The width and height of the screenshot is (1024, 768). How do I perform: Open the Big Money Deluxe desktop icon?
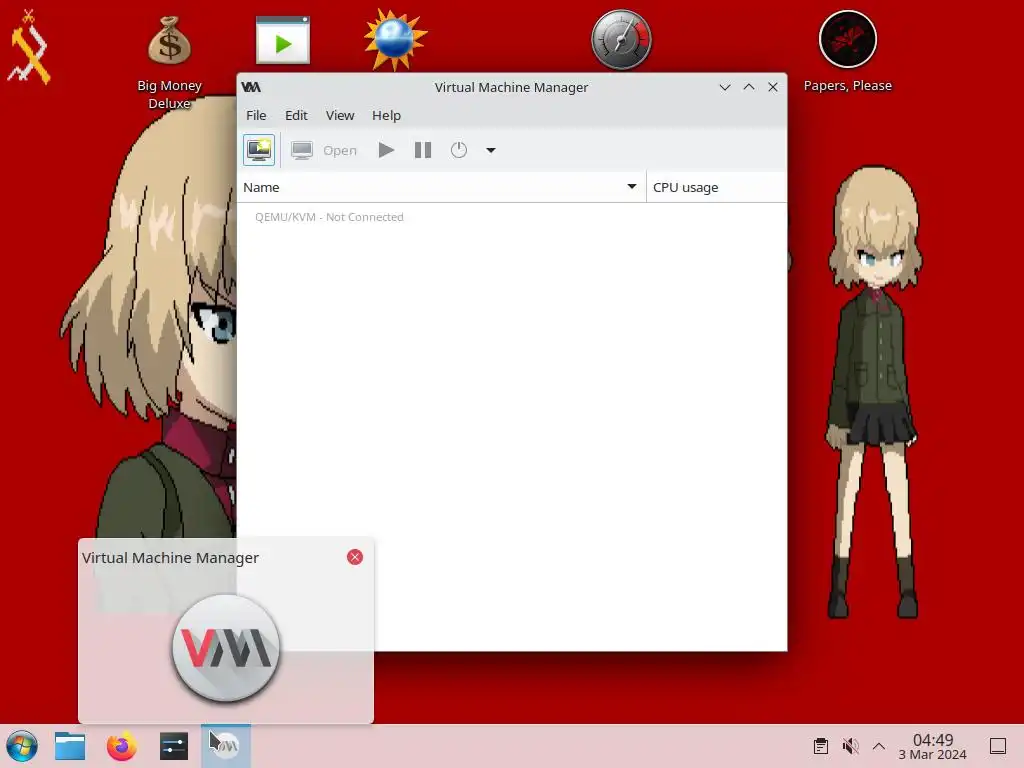(x=169, y=62)
